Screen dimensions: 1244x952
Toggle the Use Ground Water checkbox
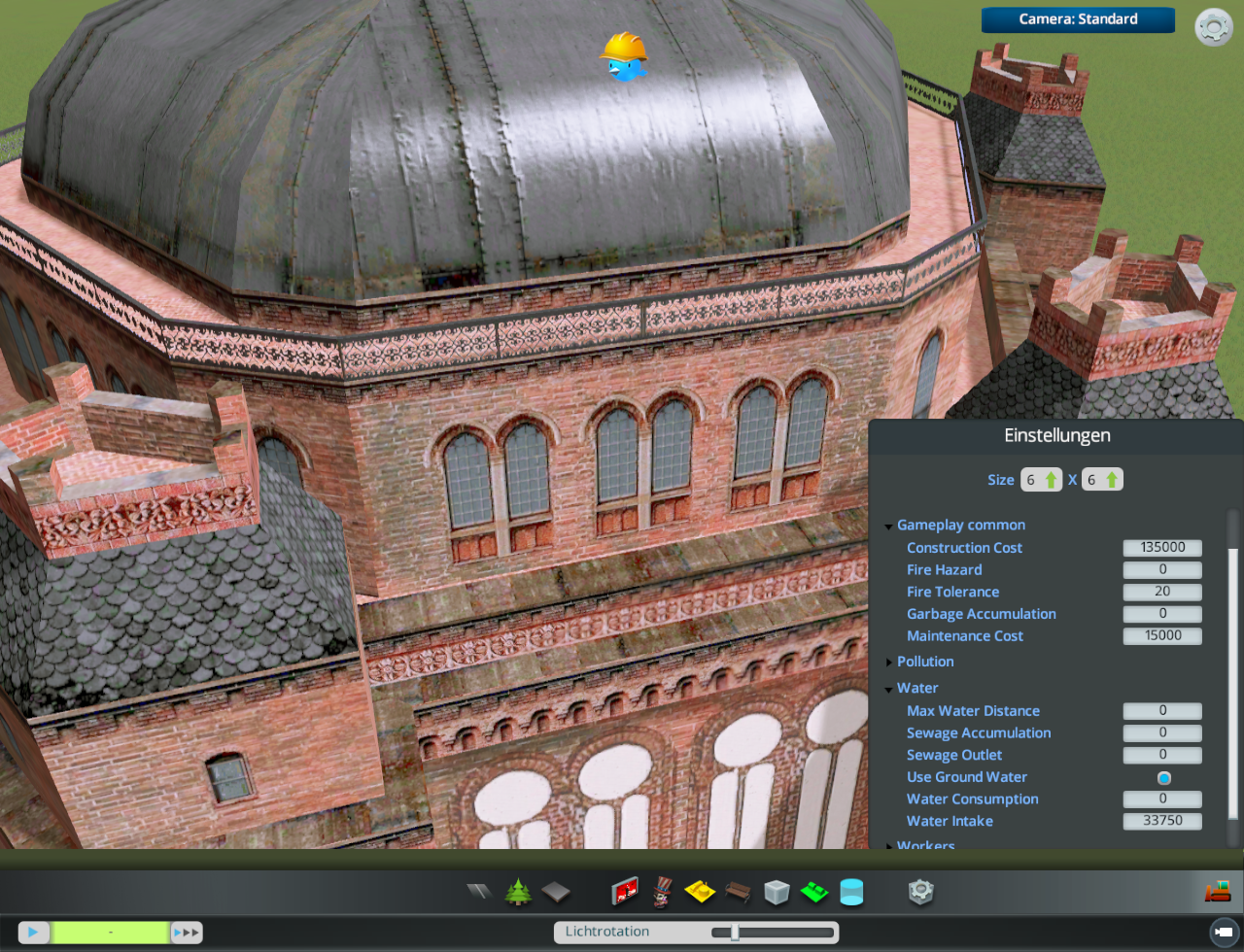click(1163, 778)
